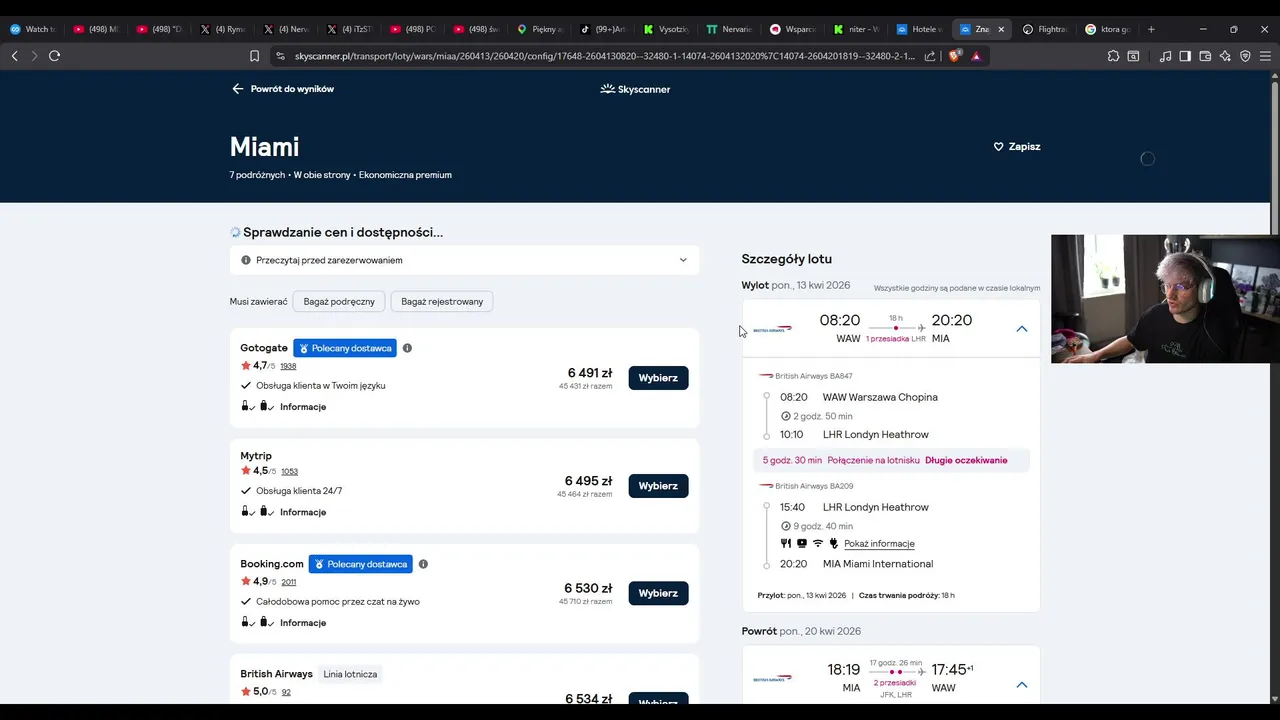Collapse outbound flight details chevron

1022,328
